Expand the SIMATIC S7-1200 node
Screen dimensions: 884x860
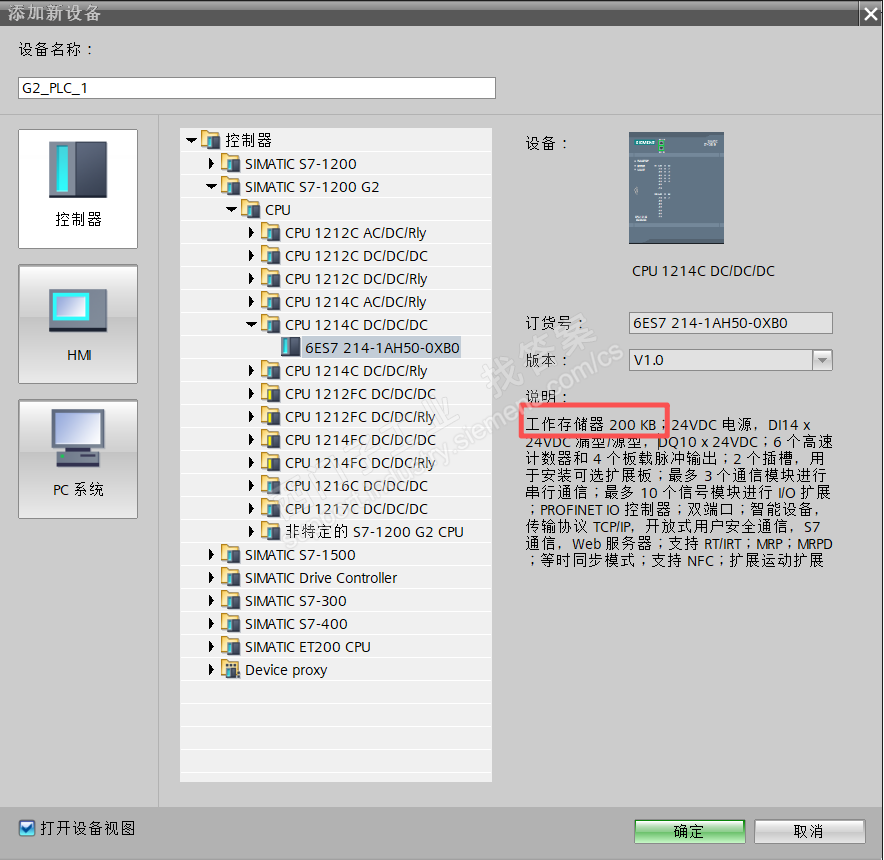[x=211, y=164]
